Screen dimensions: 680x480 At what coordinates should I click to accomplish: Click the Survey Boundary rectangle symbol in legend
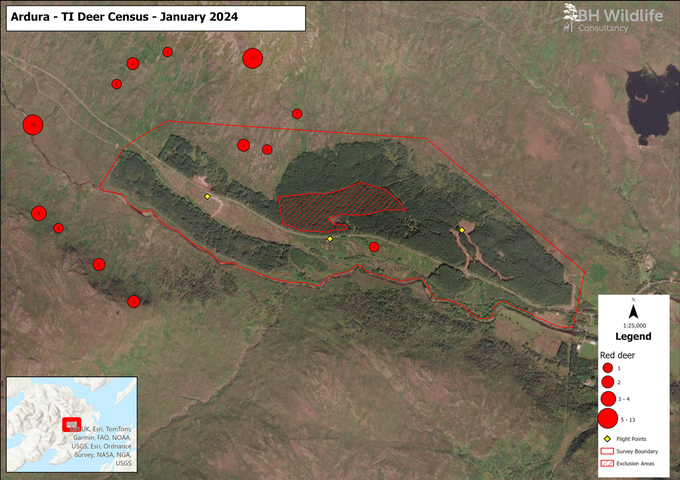click(607, 451)
